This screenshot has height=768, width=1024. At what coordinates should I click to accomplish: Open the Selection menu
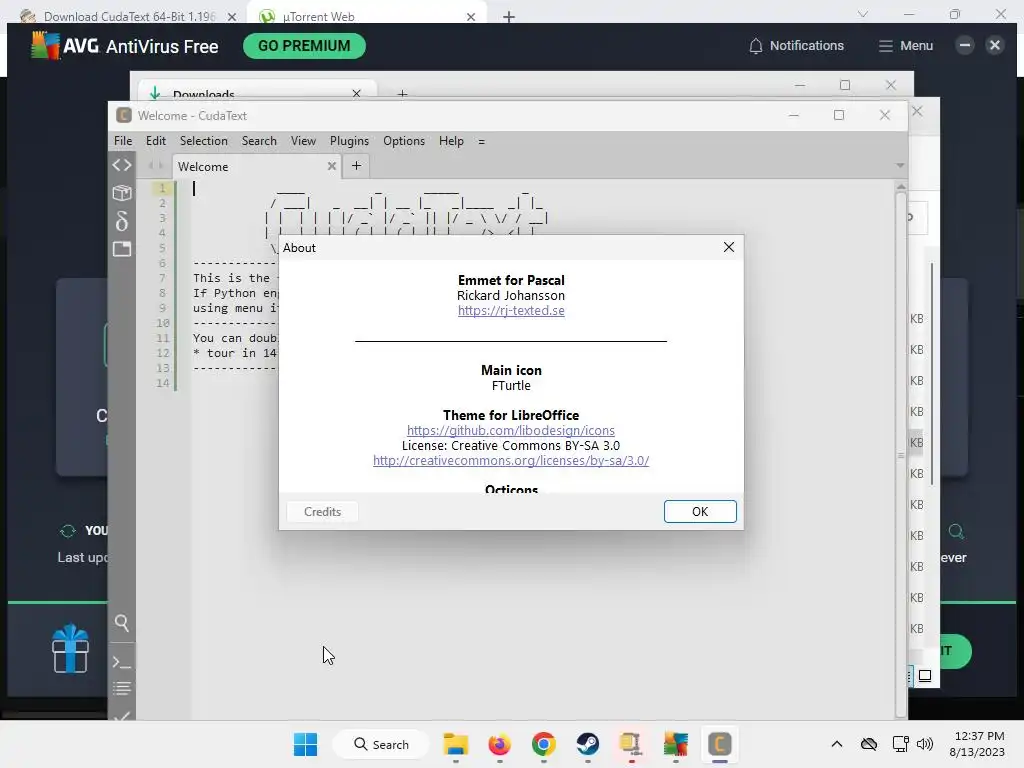[x=204, y=141]
